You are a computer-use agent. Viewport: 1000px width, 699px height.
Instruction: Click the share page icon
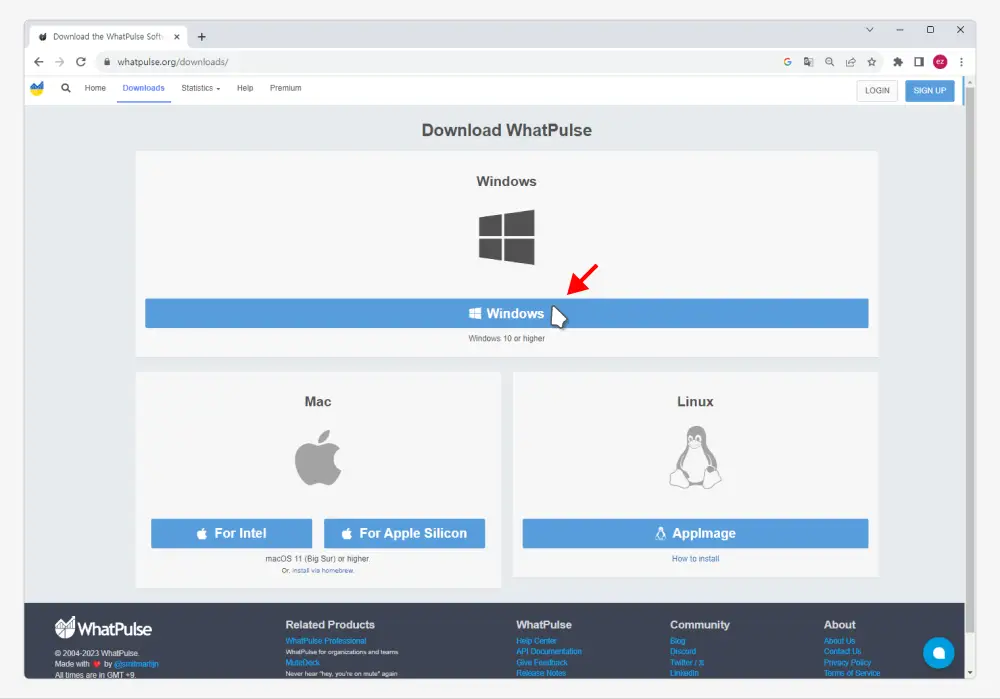coord(851,62)
